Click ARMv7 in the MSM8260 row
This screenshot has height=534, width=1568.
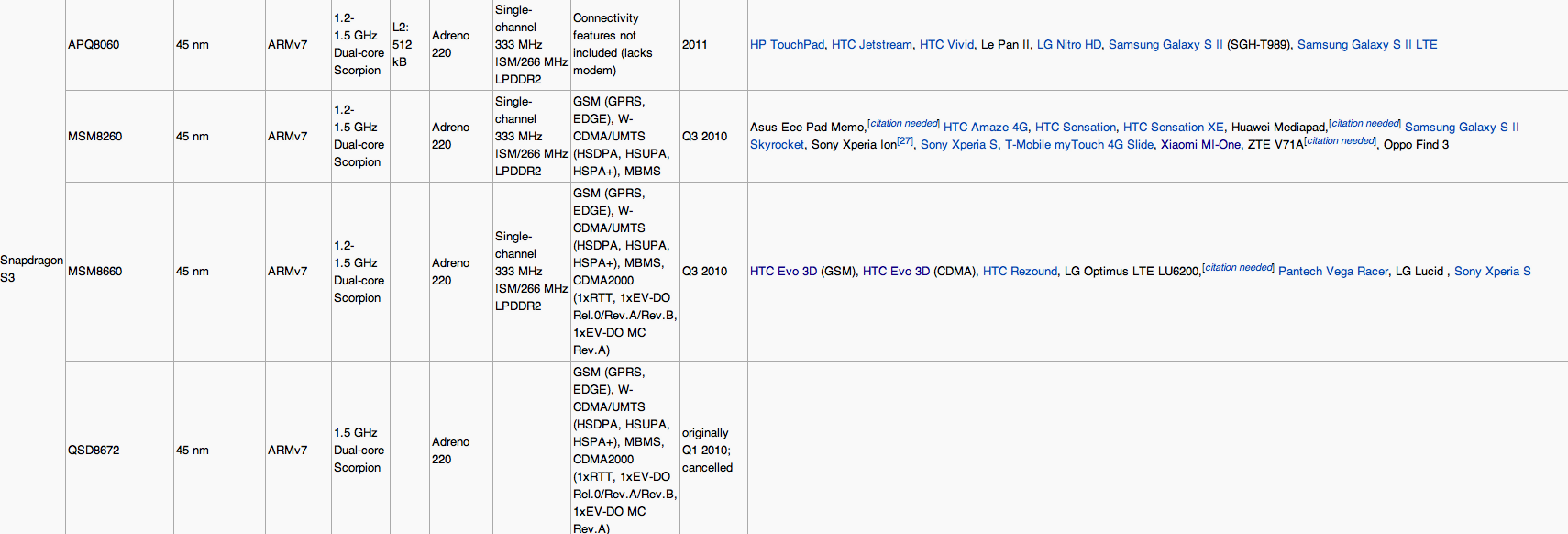288,137
